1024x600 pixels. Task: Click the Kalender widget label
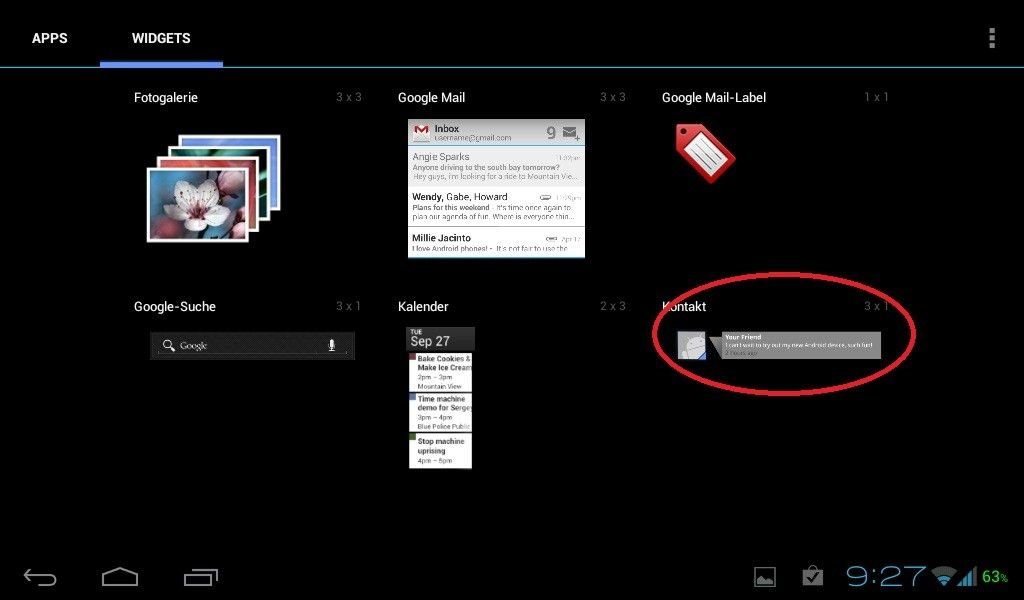423,307
